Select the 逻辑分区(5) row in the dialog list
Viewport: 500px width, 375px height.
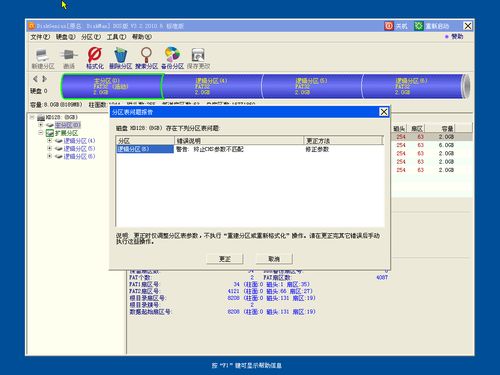tap(249, 149)
